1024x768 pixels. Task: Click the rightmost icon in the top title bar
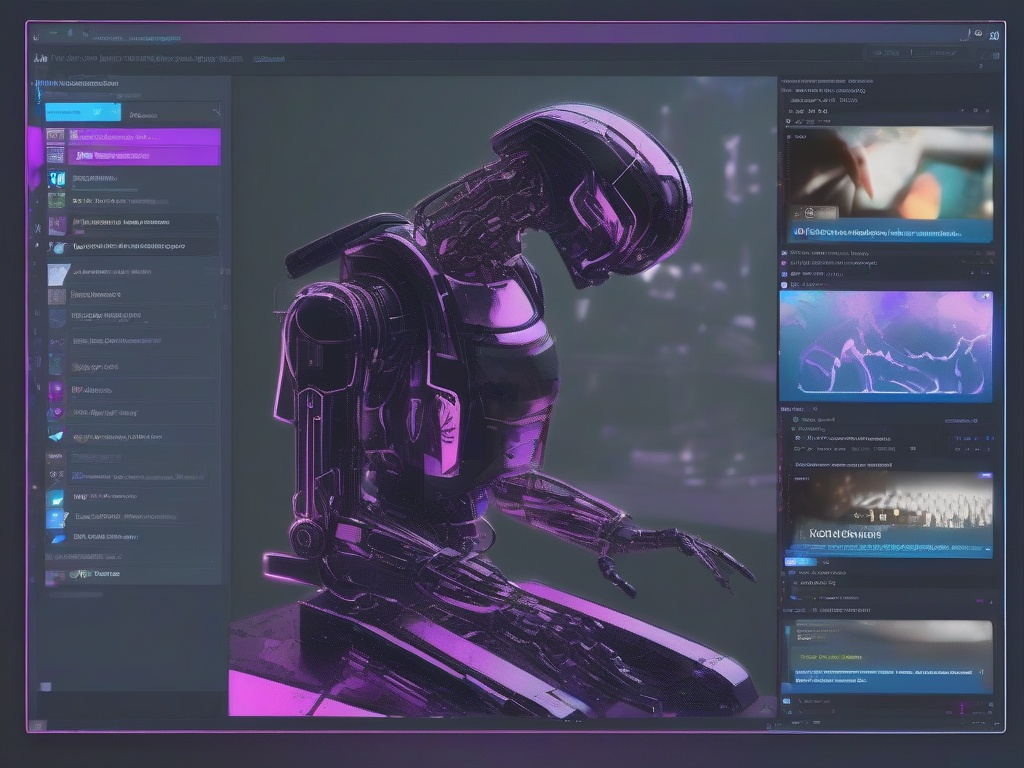(x=994, y=35)
